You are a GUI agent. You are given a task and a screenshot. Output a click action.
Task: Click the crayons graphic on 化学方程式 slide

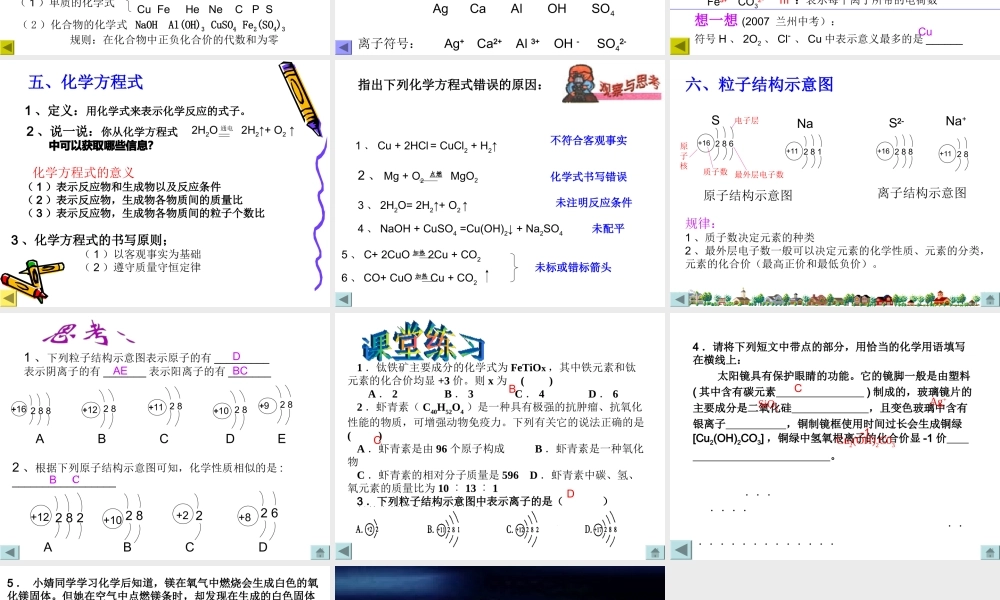tap(31, 279)
